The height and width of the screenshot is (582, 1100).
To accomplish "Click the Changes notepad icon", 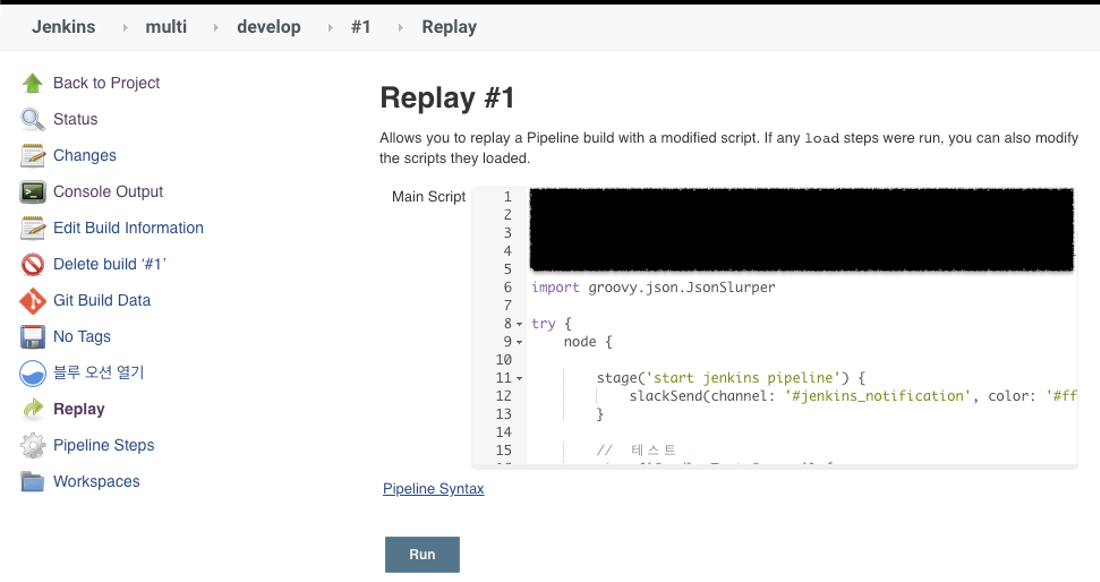I will (x=32, y=156).
